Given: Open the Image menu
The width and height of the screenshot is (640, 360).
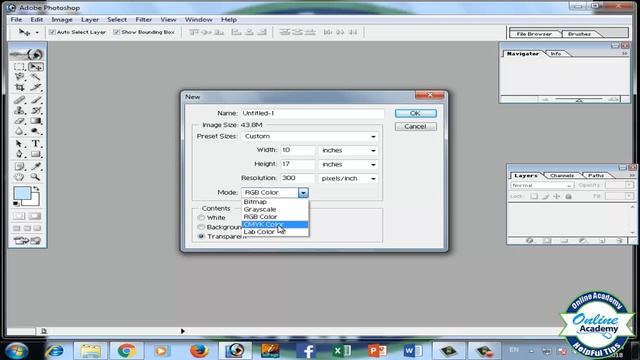Looking at the screenshot, I should 62,20.
